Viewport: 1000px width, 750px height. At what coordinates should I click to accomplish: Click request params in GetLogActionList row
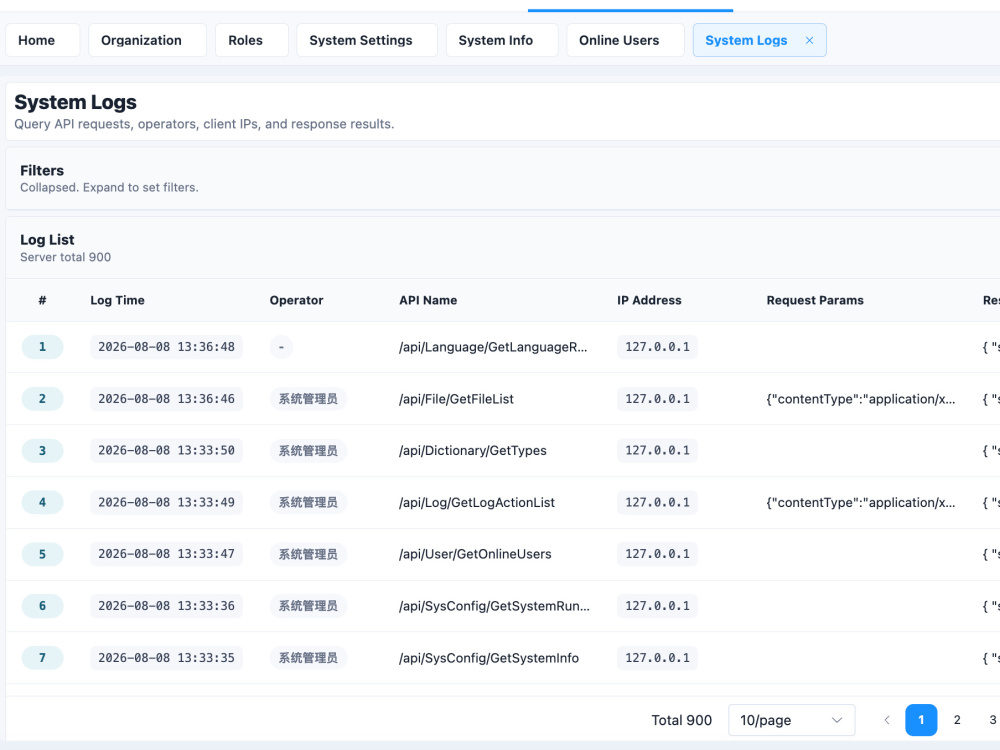[x=861, y=503]
